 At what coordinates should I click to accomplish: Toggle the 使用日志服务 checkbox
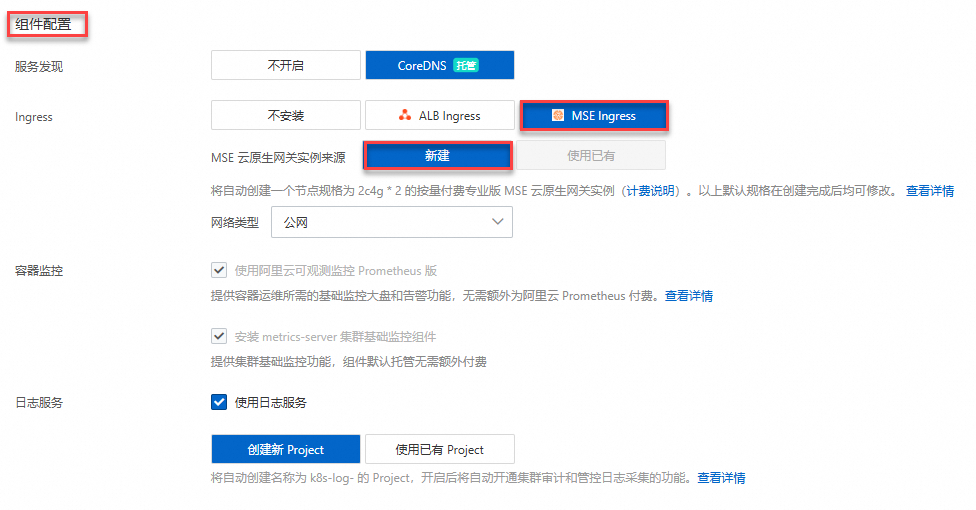click(x=218, y=402)
